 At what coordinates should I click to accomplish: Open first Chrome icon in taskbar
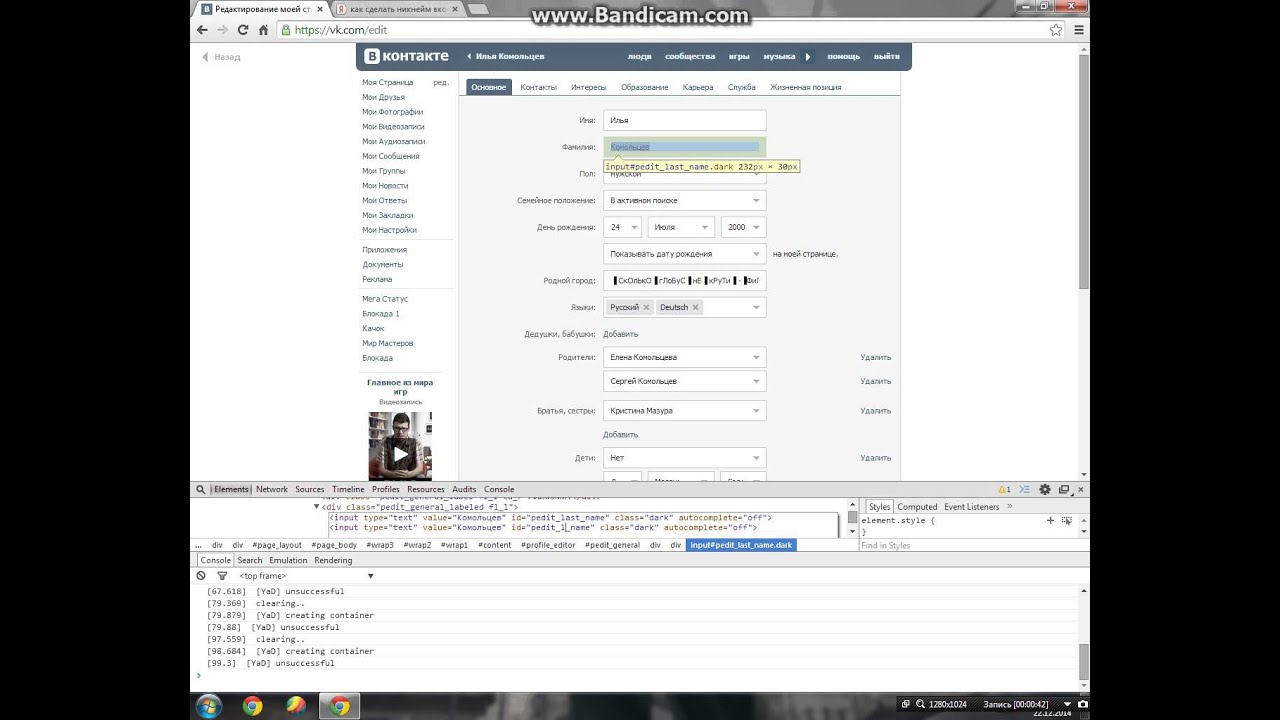pyautogui.click(x=252, y=706)
